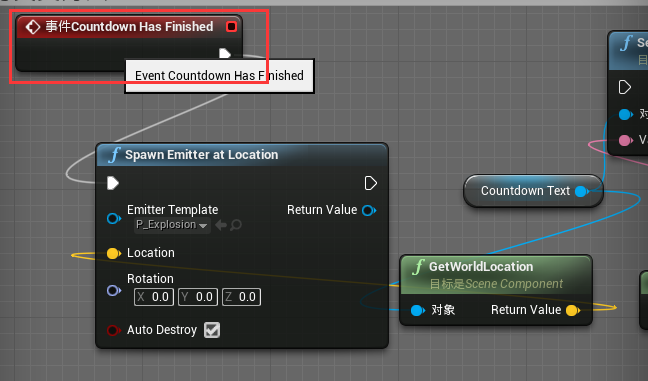Viewport: 648px width, 381px height.
Task: Select the GetWorldLocation node title
Action: [481, 267]
